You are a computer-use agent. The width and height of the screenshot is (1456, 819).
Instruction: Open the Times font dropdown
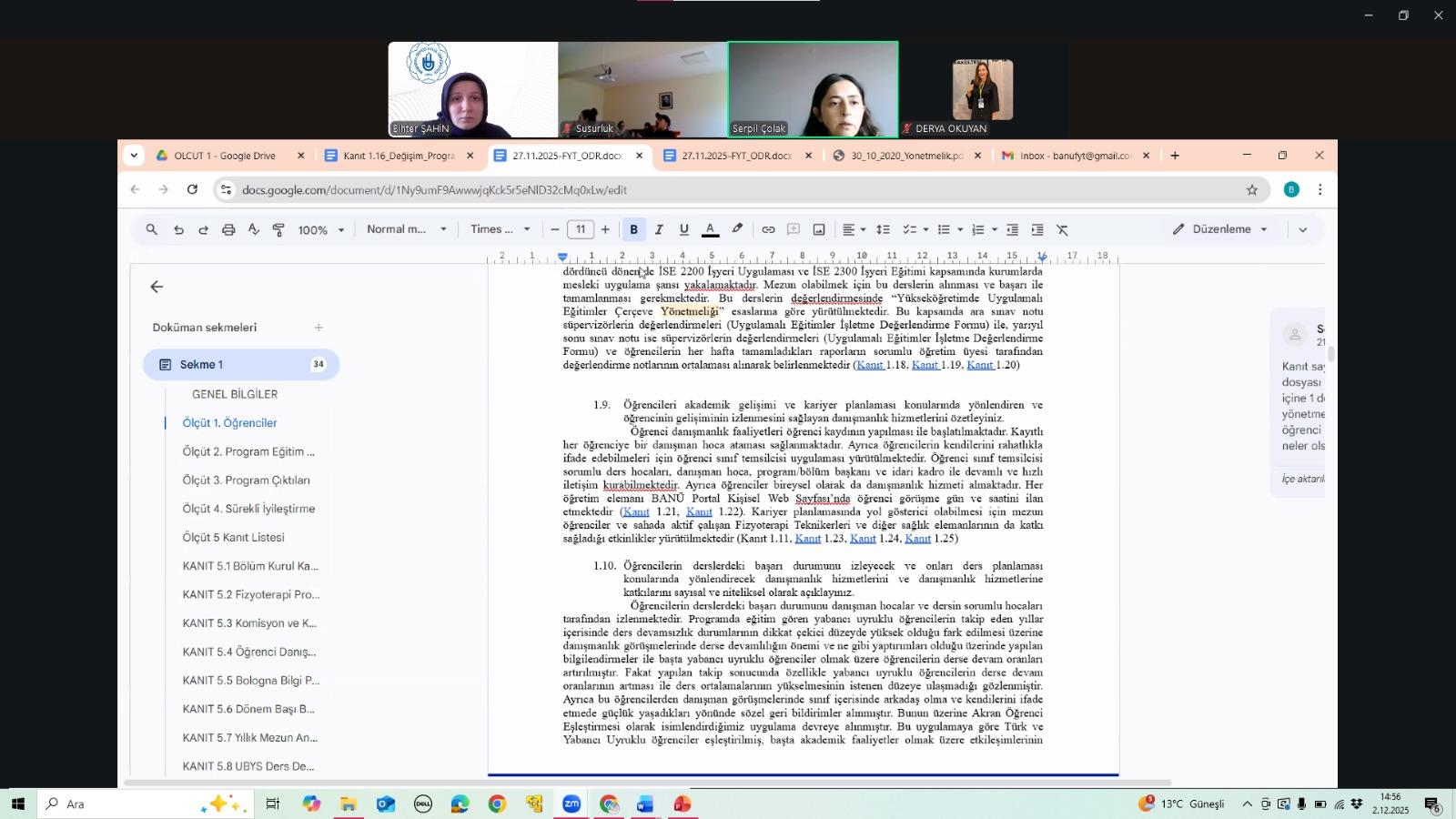point(500,229)
